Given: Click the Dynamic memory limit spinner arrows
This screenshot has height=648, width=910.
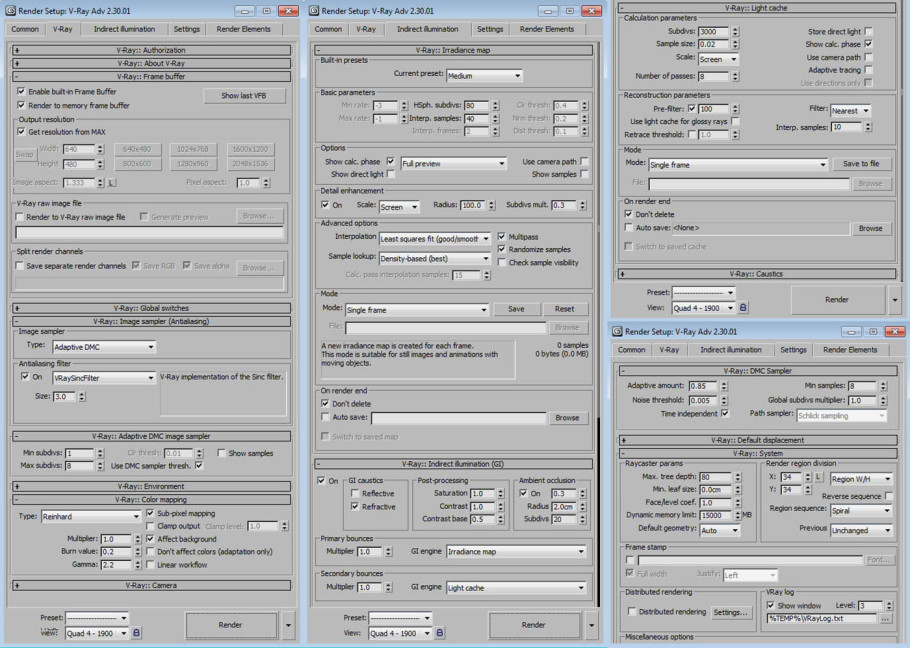Looking at the screenshot, I should 737,515.
